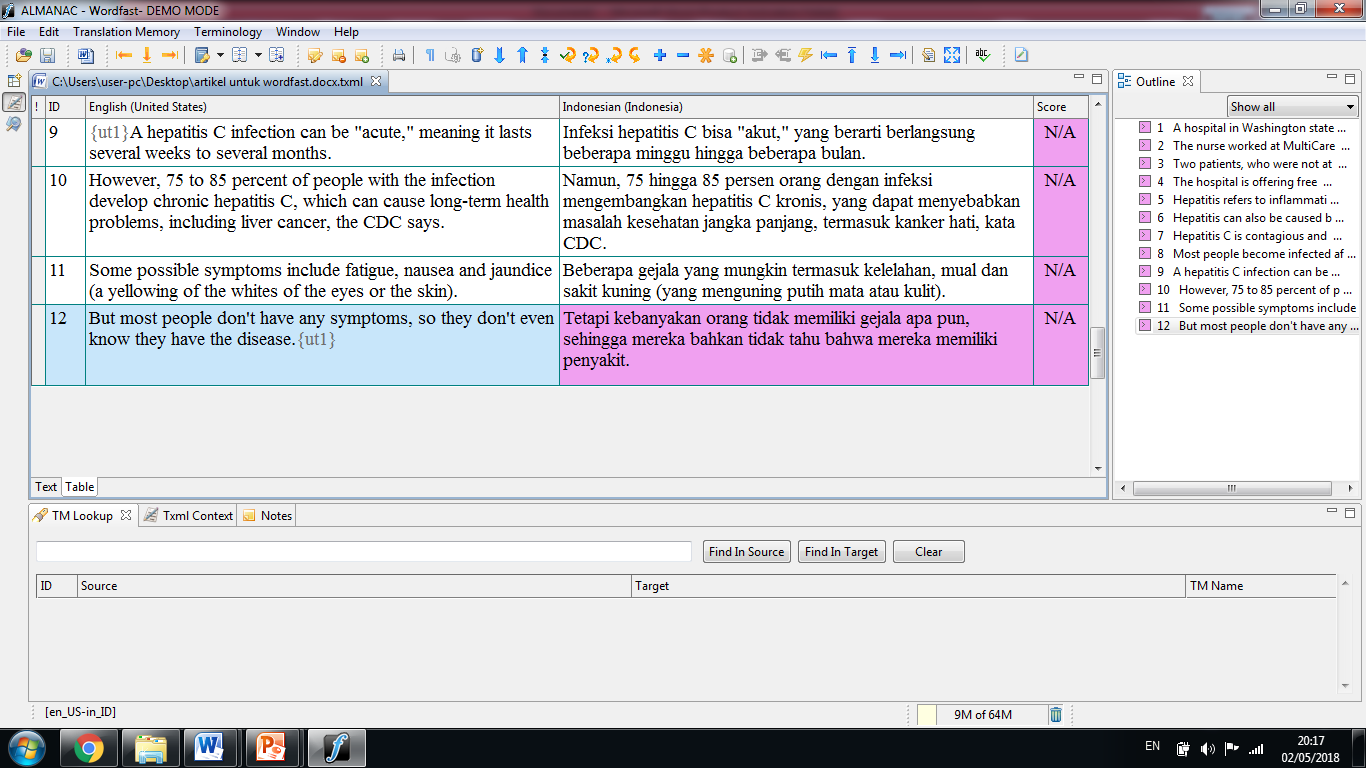Open Google Chrome from the taskbar
This screenshot has width=1366, height=768.
pyautogui.click(x=88, y=748)
